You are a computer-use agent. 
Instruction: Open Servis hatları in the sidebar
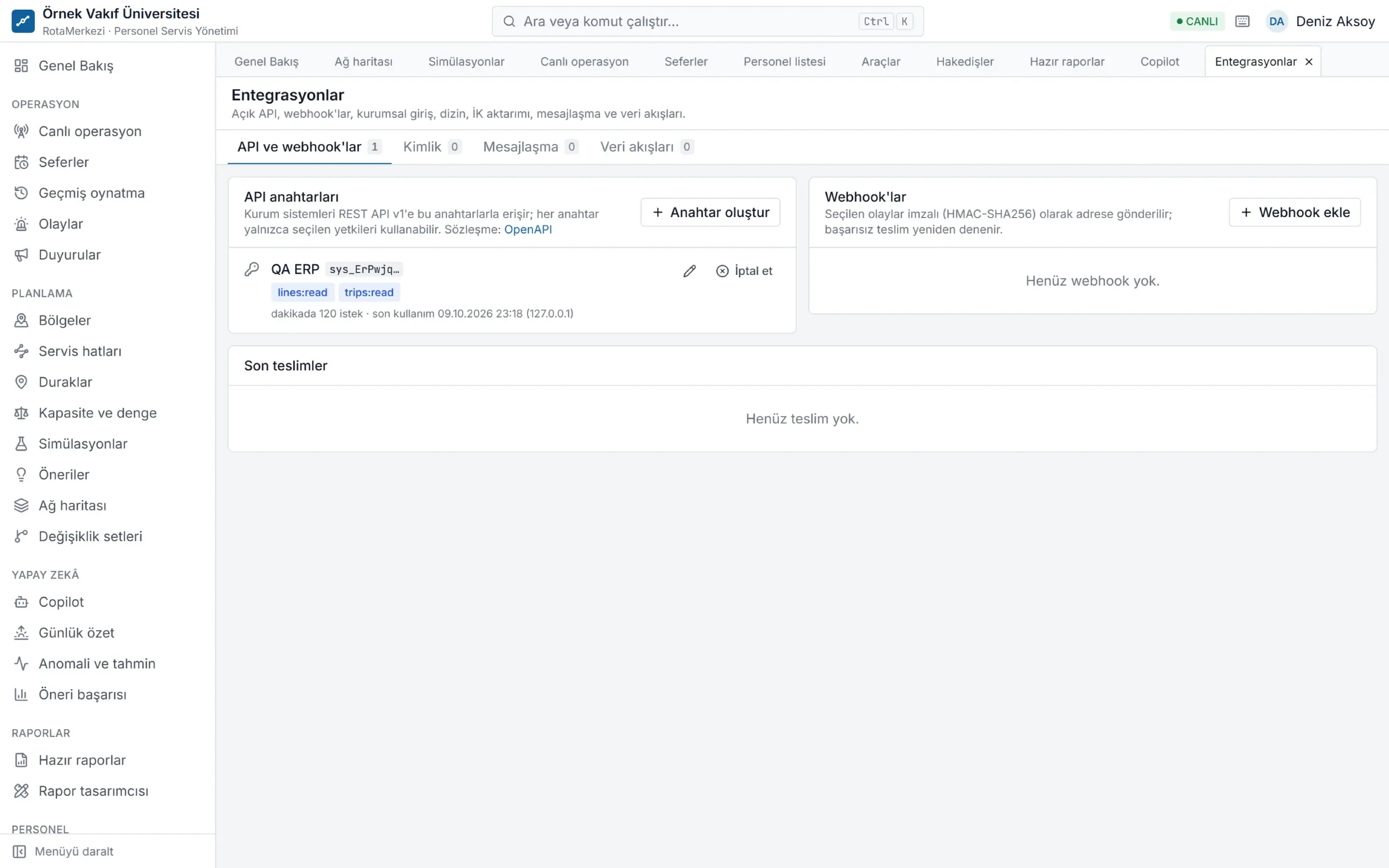point(108,351)
